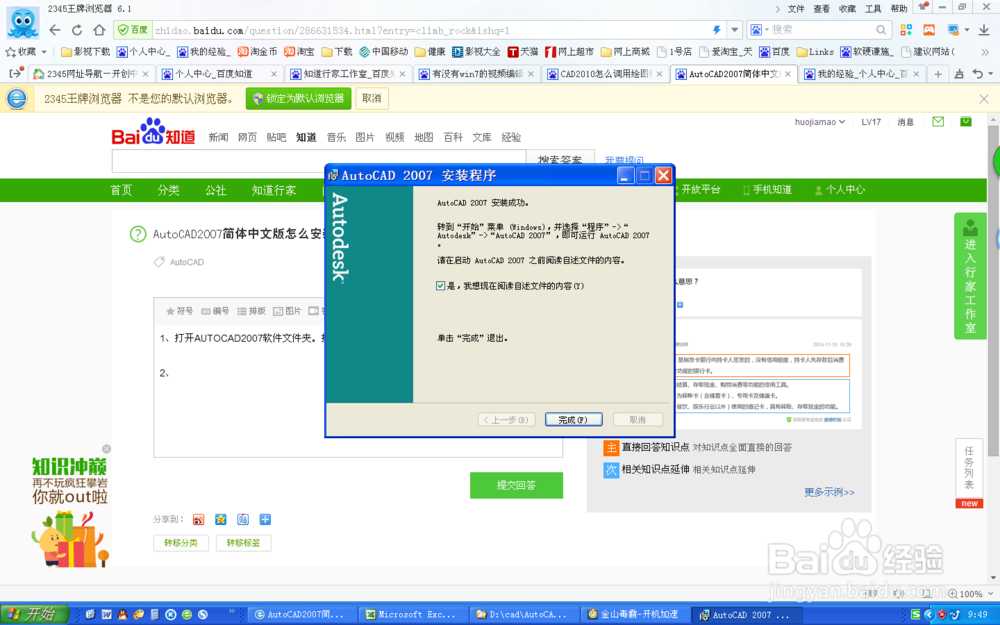Click the Windows 开始 start button
Screen dimensions: 1000x625
pyautogui.click(x=34, y=614)
